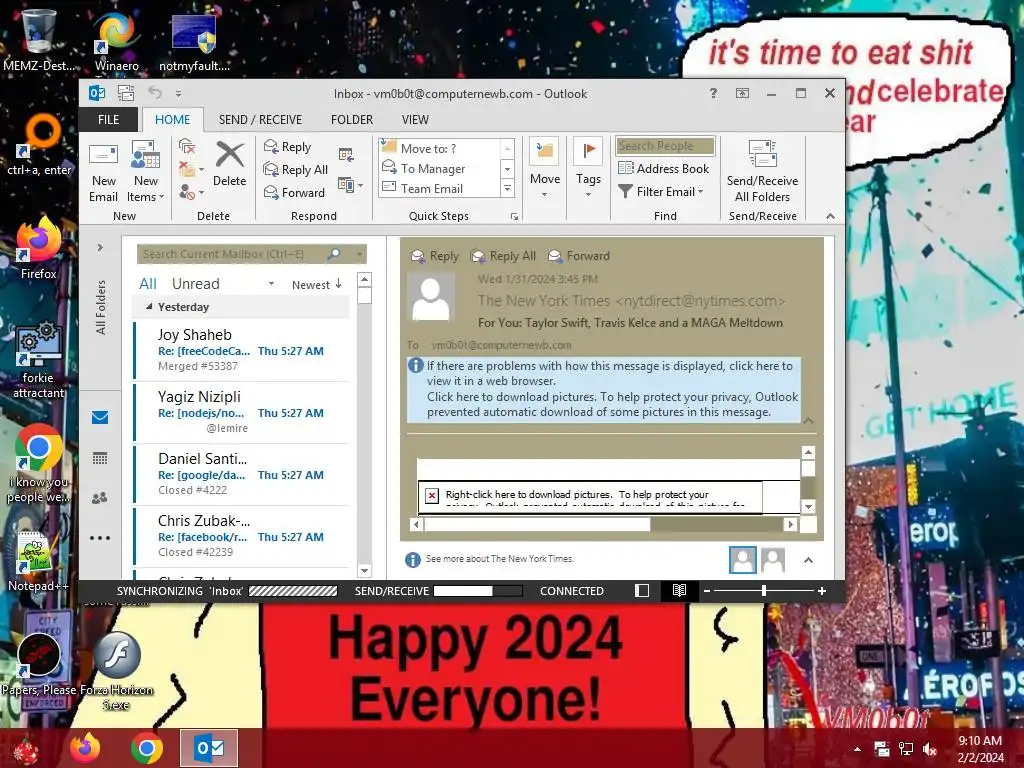
Task: Select the To Manager quick step
Action: pyautogui.click(x=439, y=168)
